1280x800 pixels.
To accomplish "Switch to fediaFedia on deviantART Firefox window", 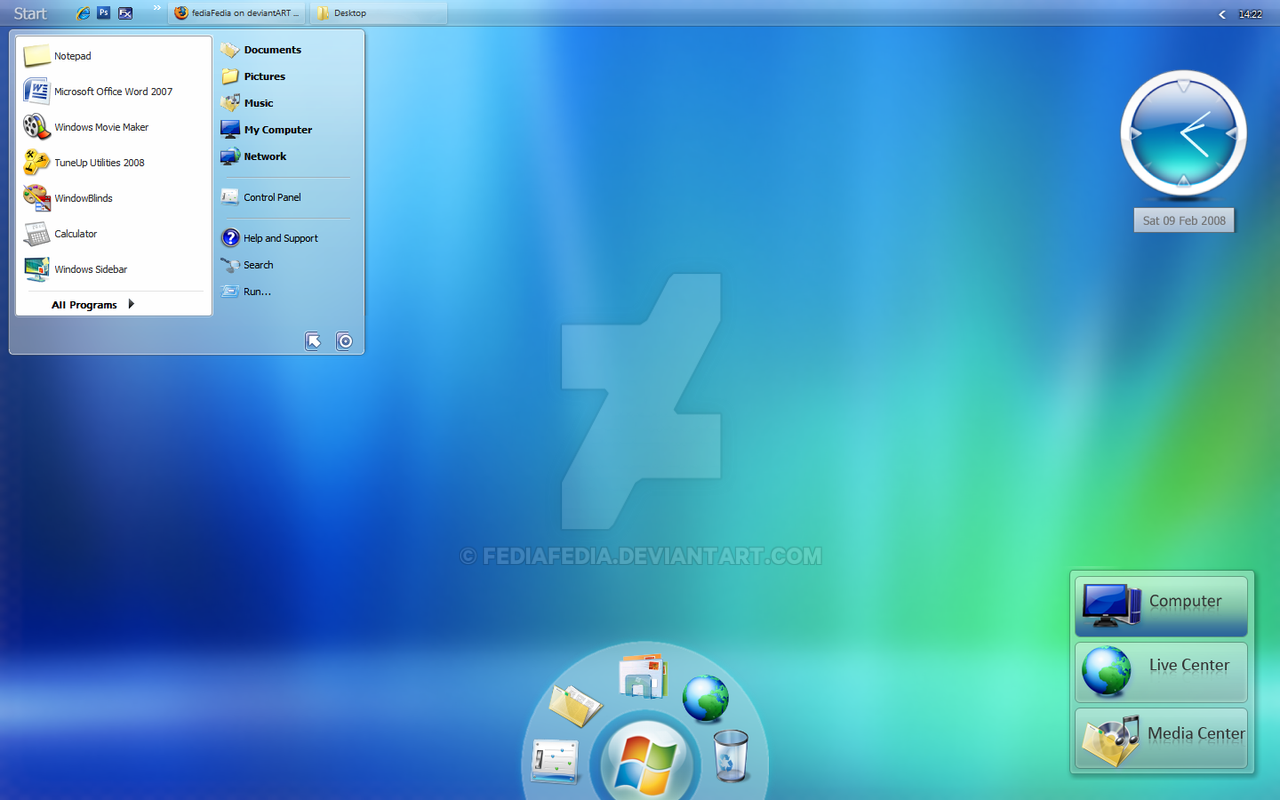I will (237, 13).
